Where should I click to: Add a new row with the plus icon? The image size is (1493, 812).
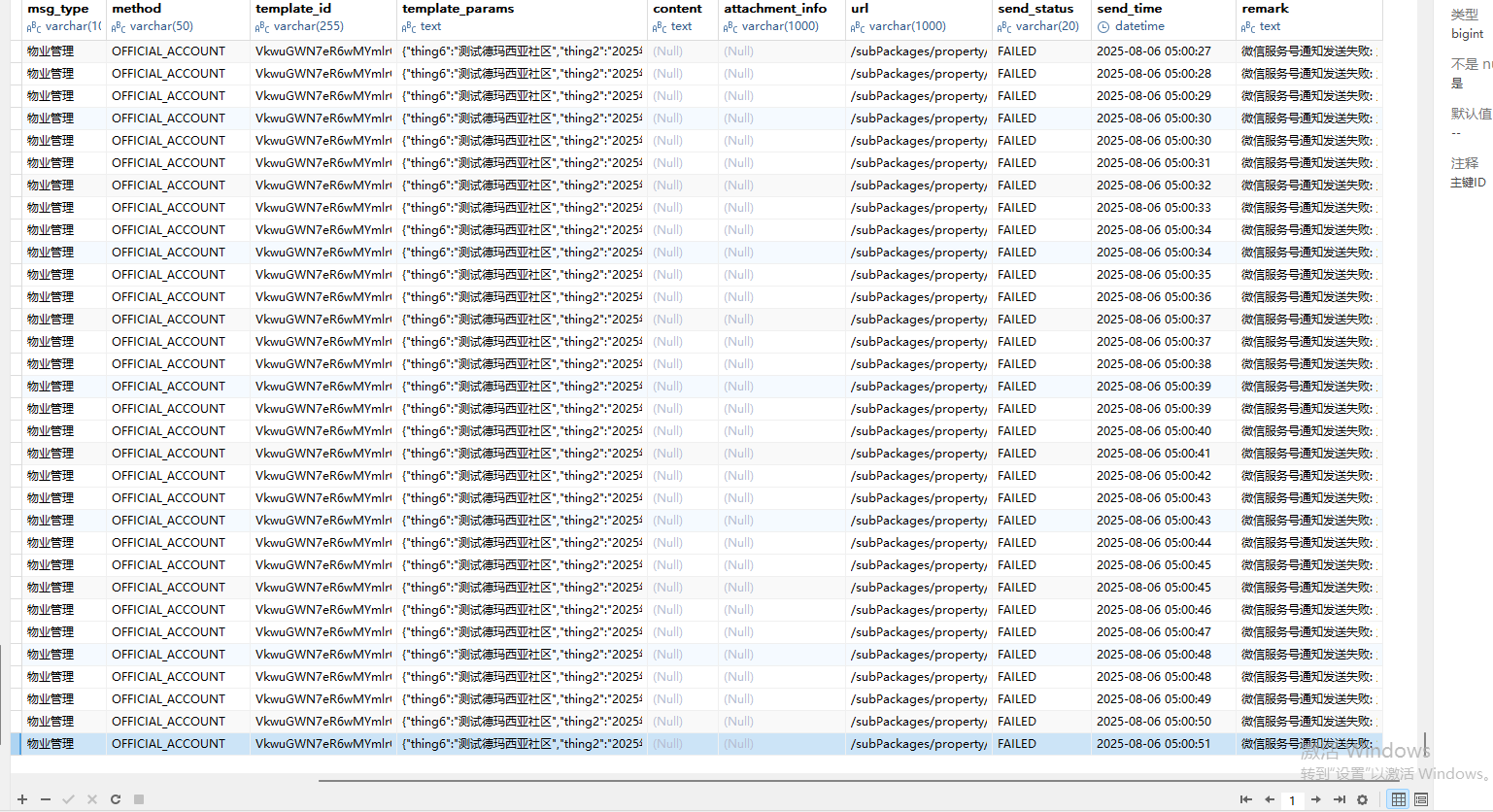pos(21,799)
